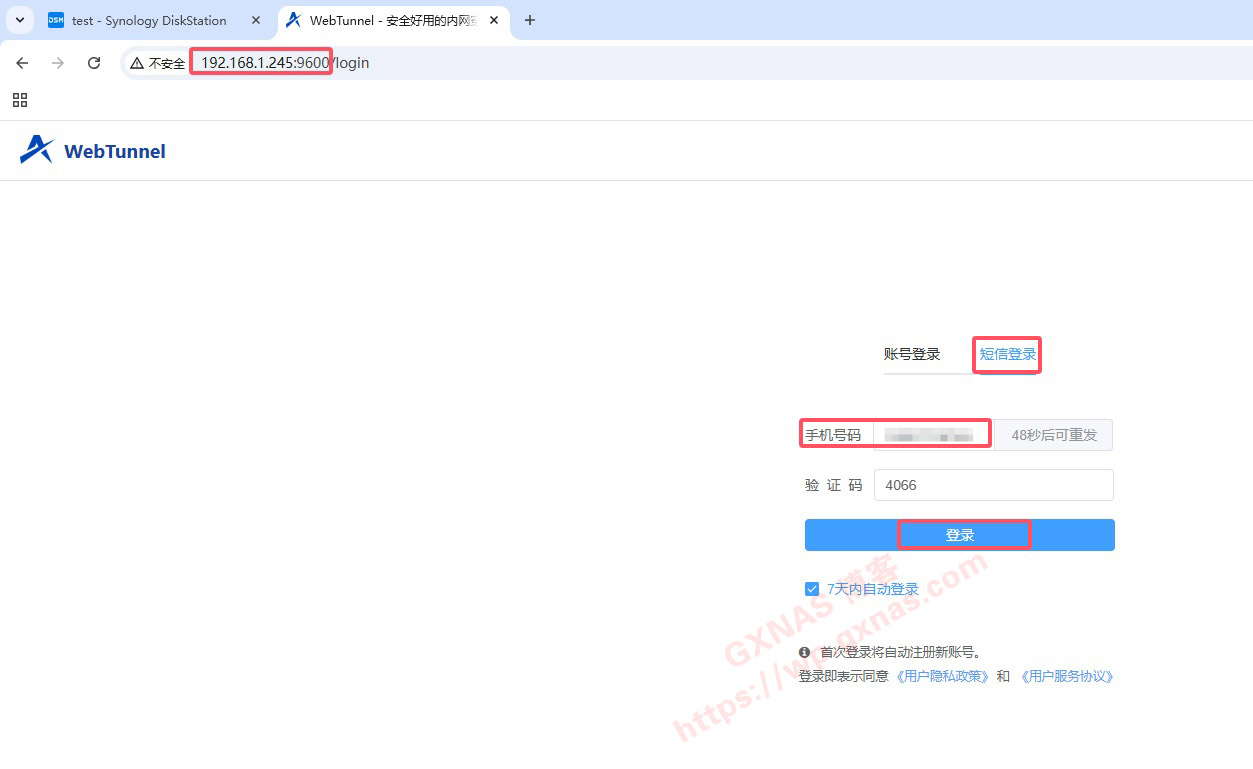Screen dimensions: 1253x769
Task: Open a new browser tab
Action: (x=530, y=20)
